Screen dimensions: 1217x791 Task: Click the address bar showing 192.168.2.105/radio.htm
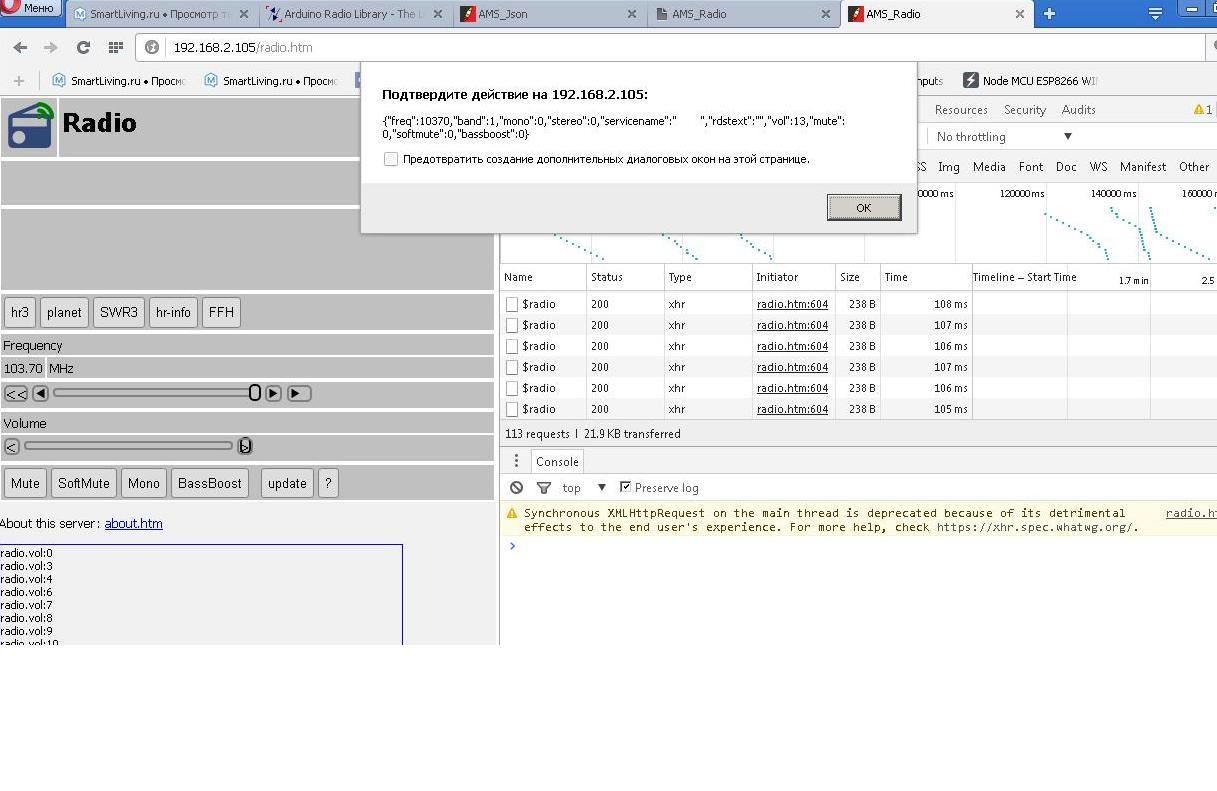pyautogui.click(x=600, y=47)
